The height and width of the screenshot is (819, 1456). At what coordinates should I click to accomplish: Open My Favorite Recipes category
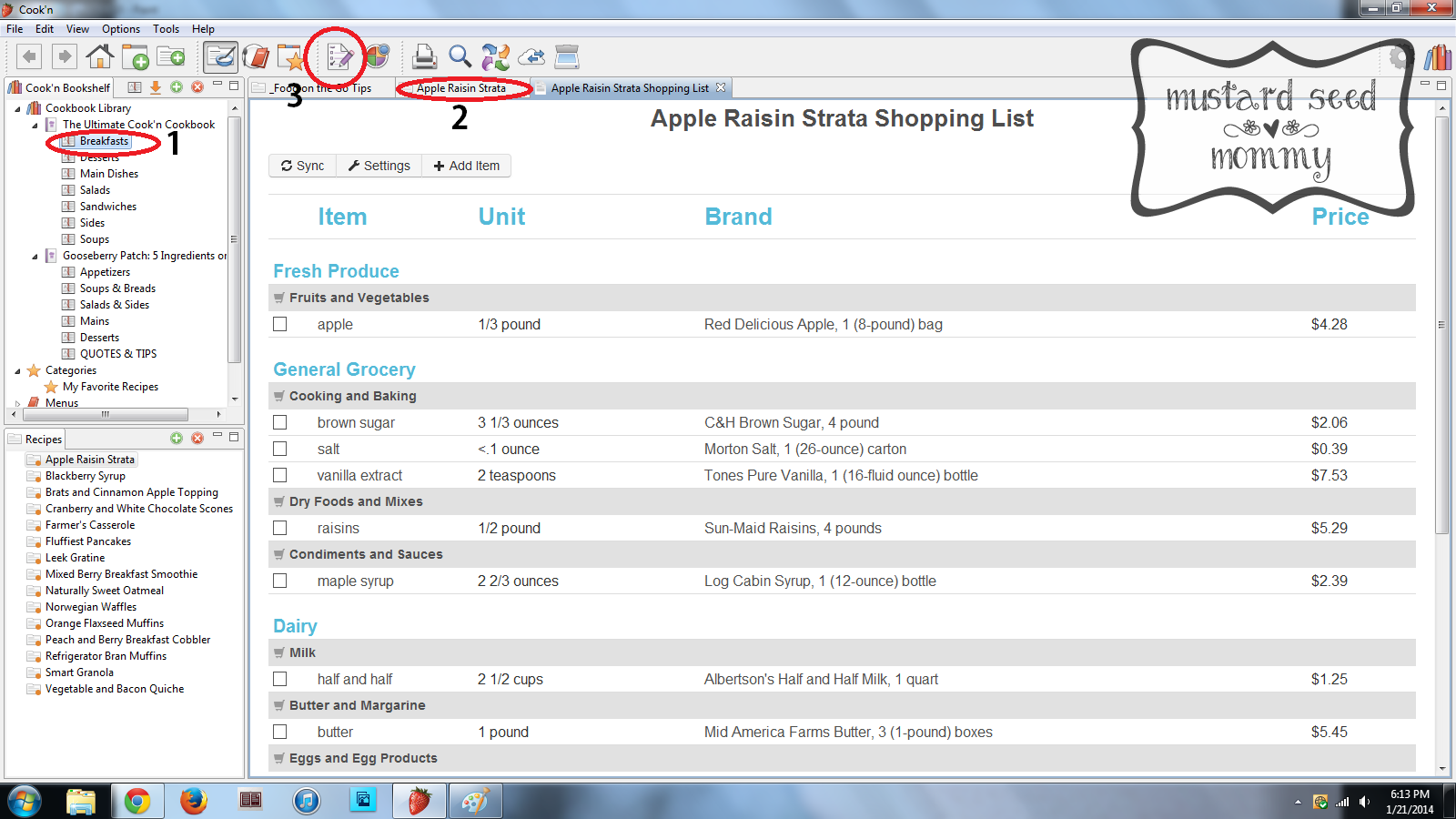point(110,387)
